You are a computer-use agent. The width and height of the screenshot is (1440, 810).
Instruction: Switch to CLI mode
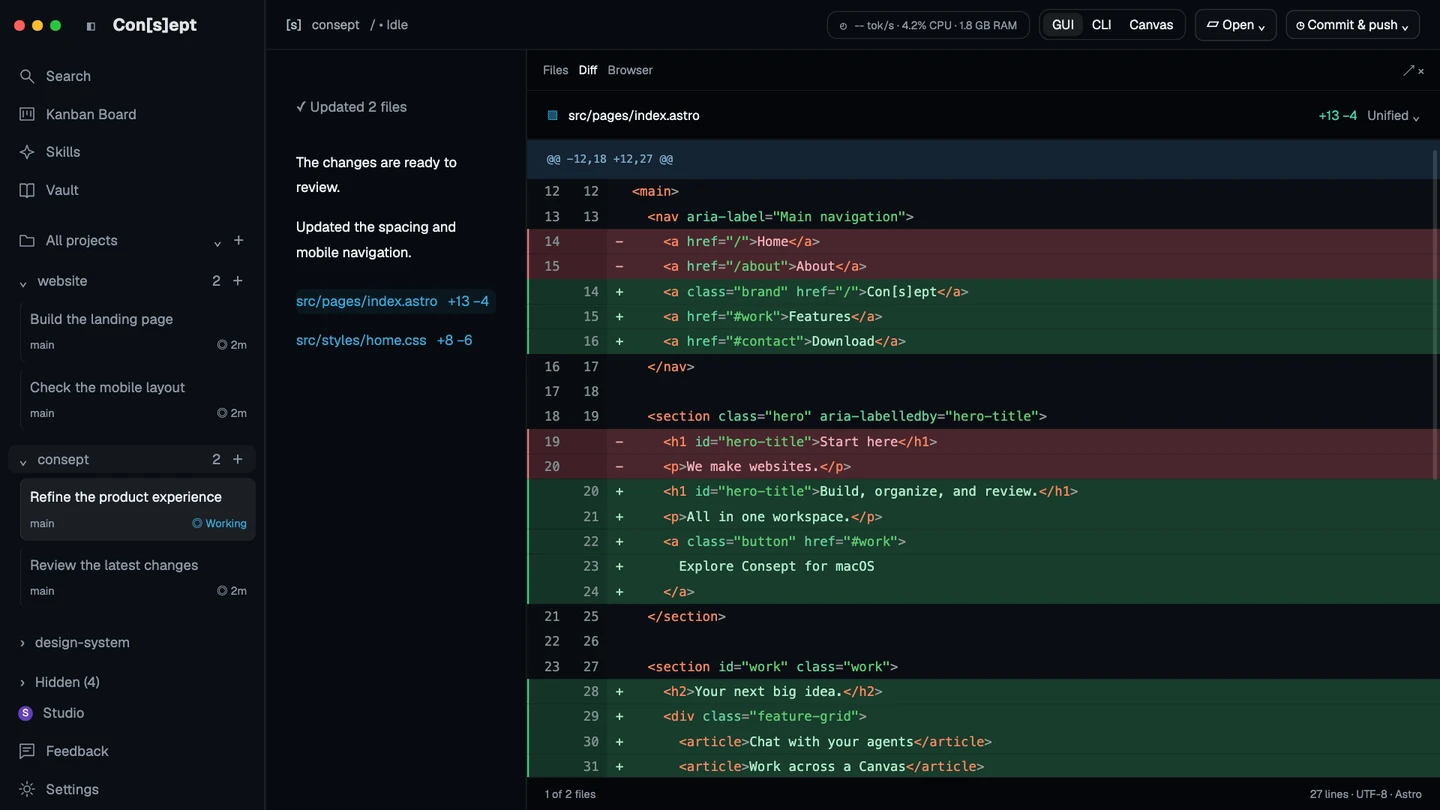point(1101,25)
